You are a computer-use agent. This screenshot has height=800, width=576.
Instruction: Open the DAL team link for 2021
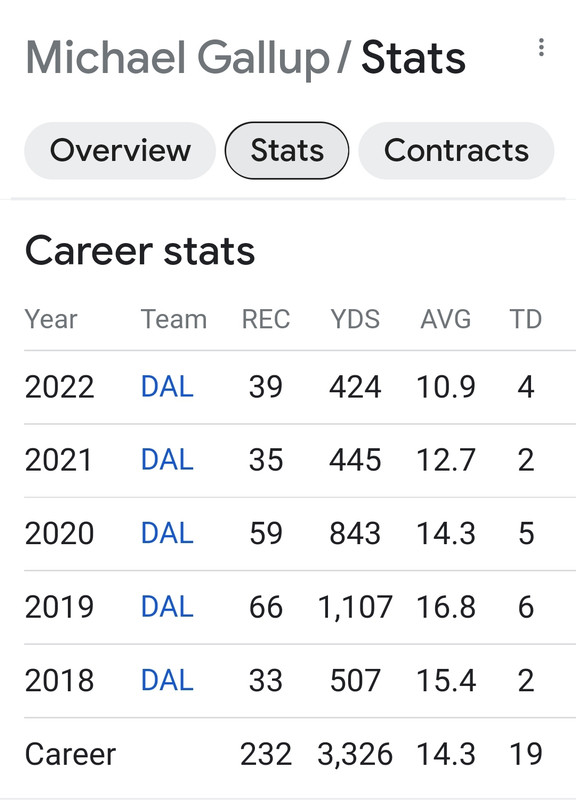click(x=167, y=460)
